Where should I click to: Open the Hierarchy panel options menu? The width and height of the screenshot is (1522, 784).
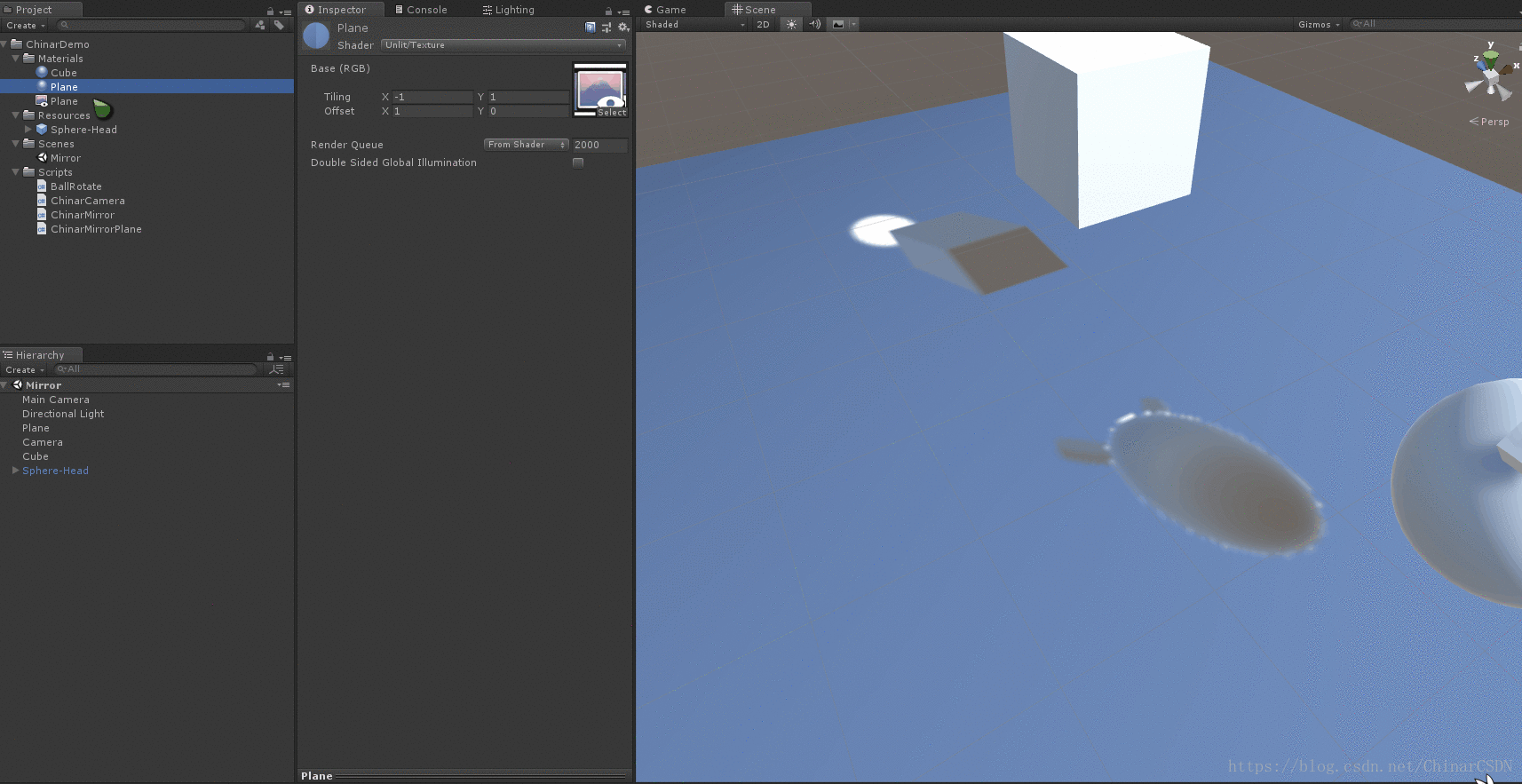click(x=285, y=357)
